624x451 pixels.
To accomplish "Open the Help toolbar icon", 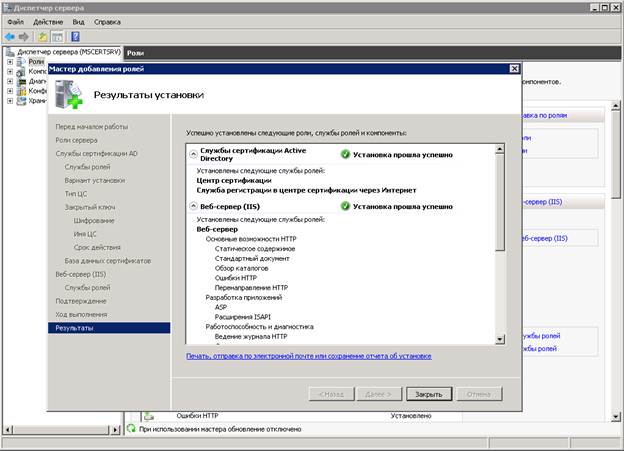I will [x=75, y=37].
